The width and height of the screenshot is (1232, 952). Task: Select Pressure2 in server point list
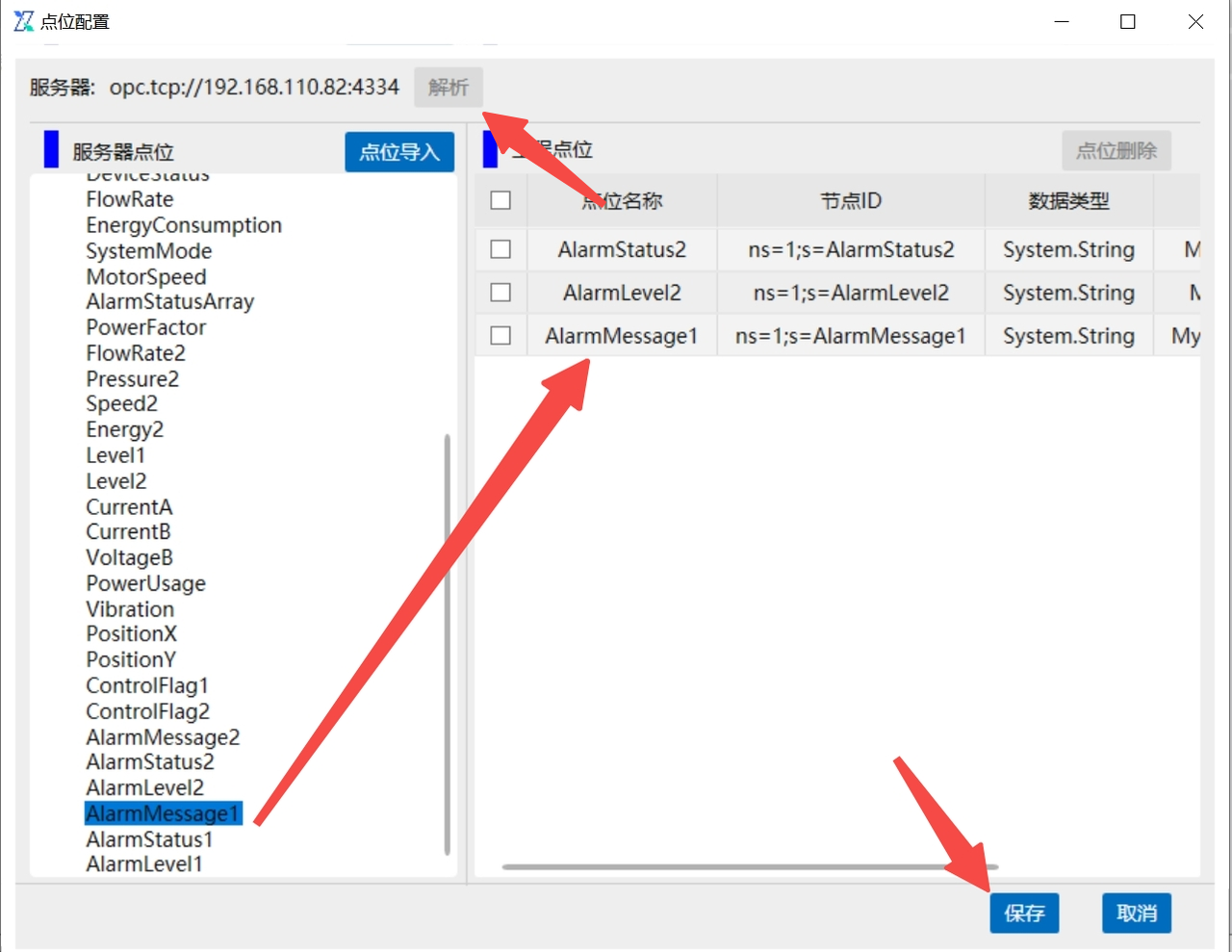[x=133, y=379]
